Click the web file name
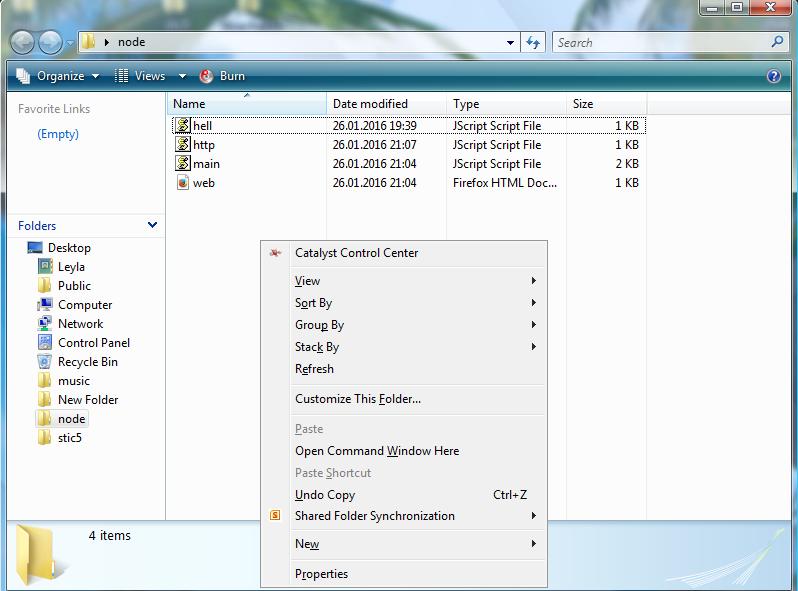The width and height of the screenshot is (798, 591). tap(204, 183)
